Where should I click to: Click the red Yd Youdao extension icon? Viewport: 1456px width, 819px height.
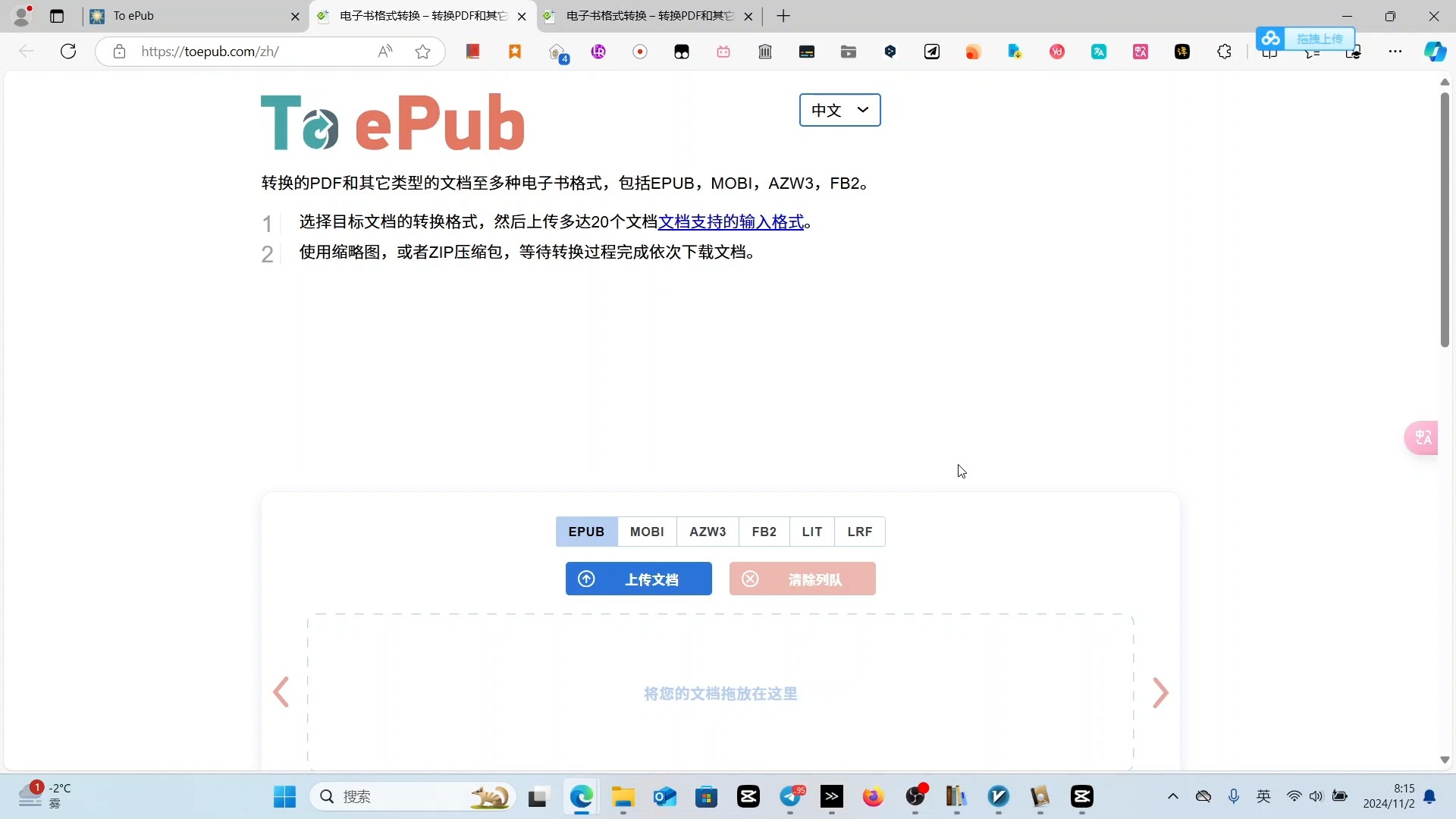pyautogui.click(x=1057, y=51)
